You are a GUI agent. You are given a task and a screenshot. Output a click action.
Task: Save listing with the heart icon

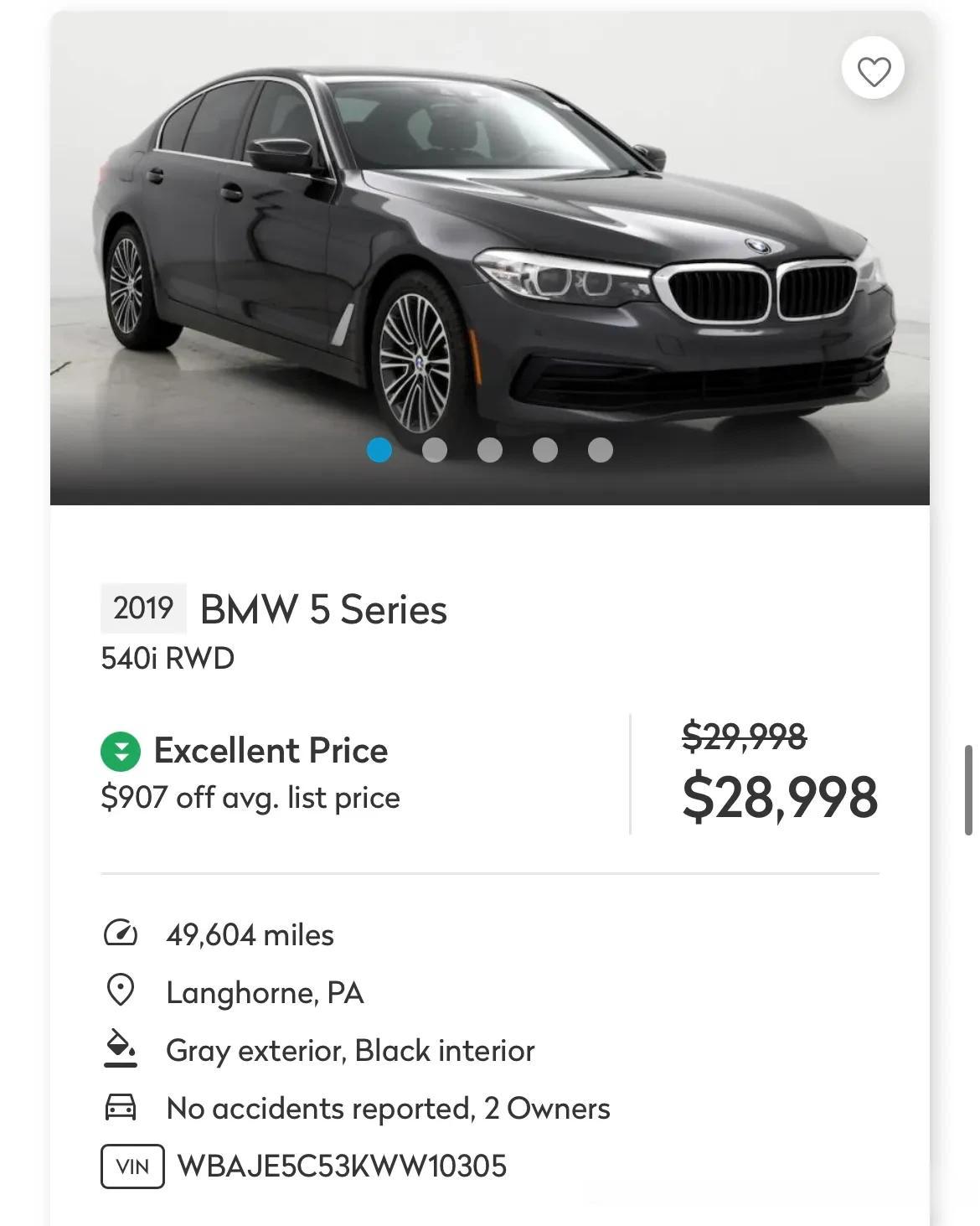(x=873, y=69)
